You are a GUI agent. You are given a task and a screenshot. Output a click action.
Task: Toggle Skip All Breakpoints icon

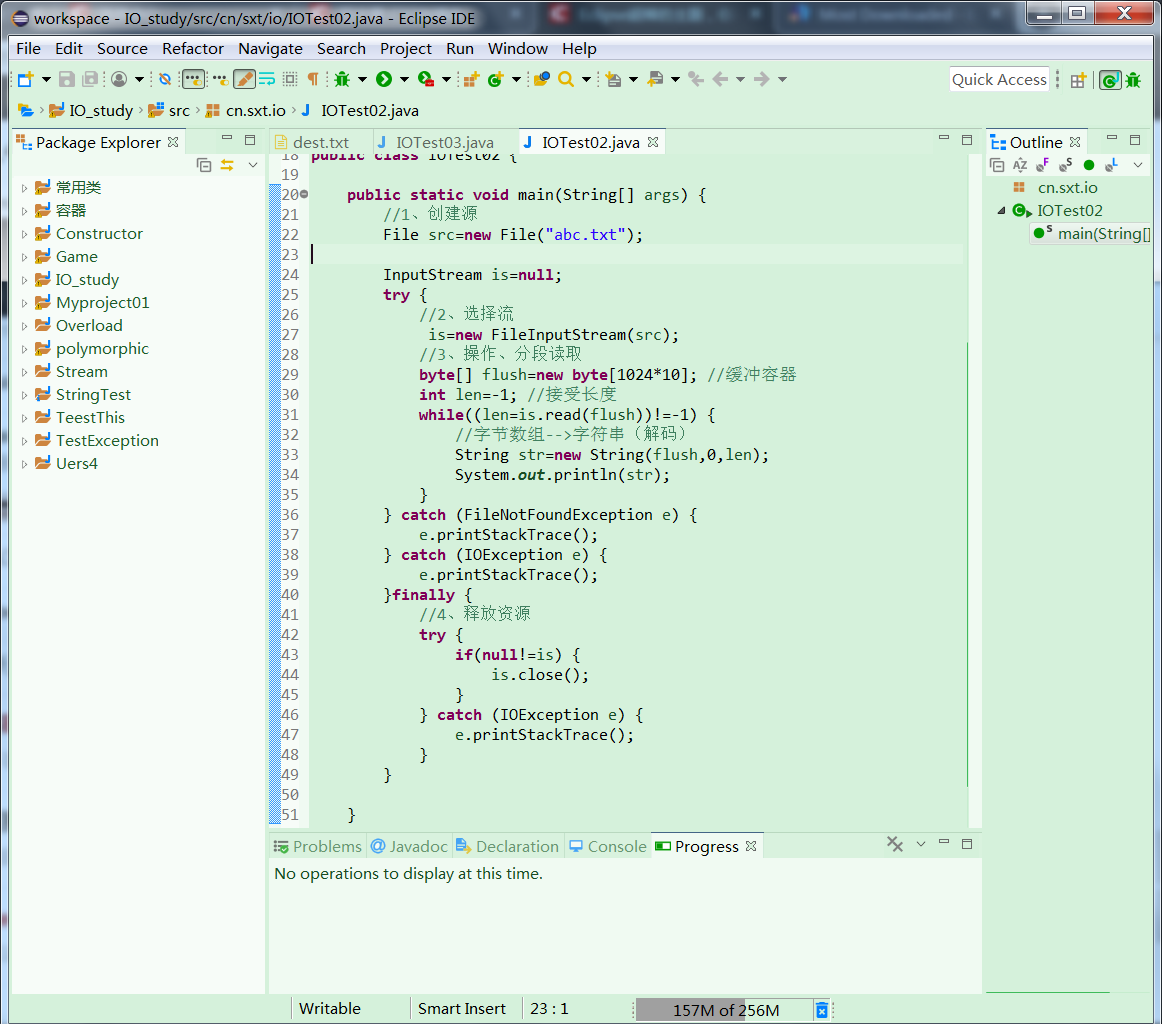pyautogui.click(x=164, y=78)
